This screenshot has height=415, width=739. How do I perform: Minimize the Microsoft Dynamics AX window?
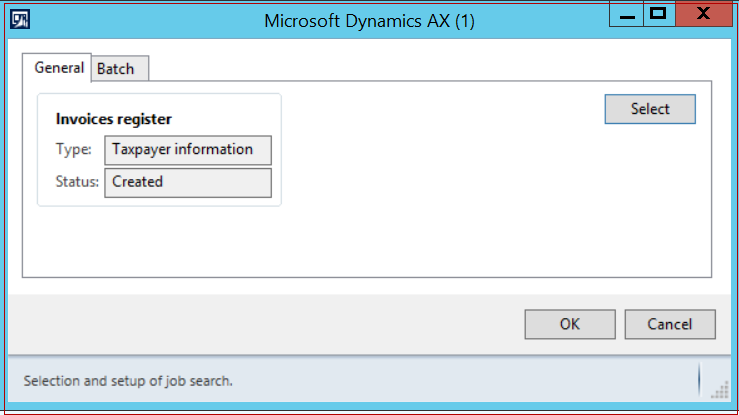(626, 14)
